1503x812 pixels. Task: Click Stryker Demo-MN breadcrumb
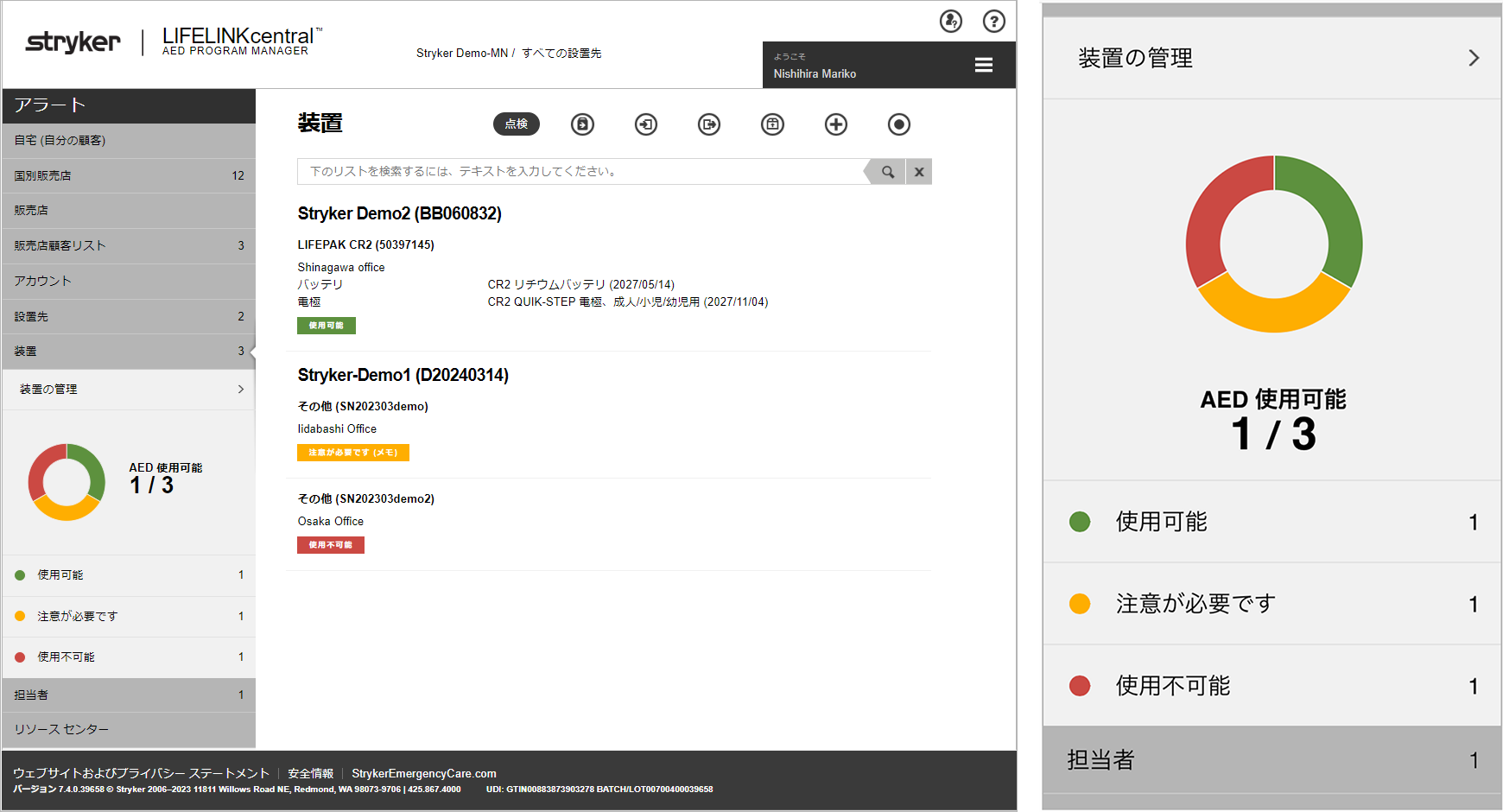pyautogui.click(x=462, y=54)
